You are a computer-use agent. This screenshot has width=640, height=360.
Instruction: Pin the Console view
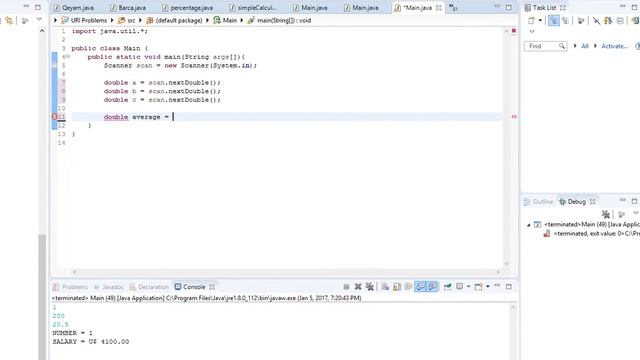448,287
